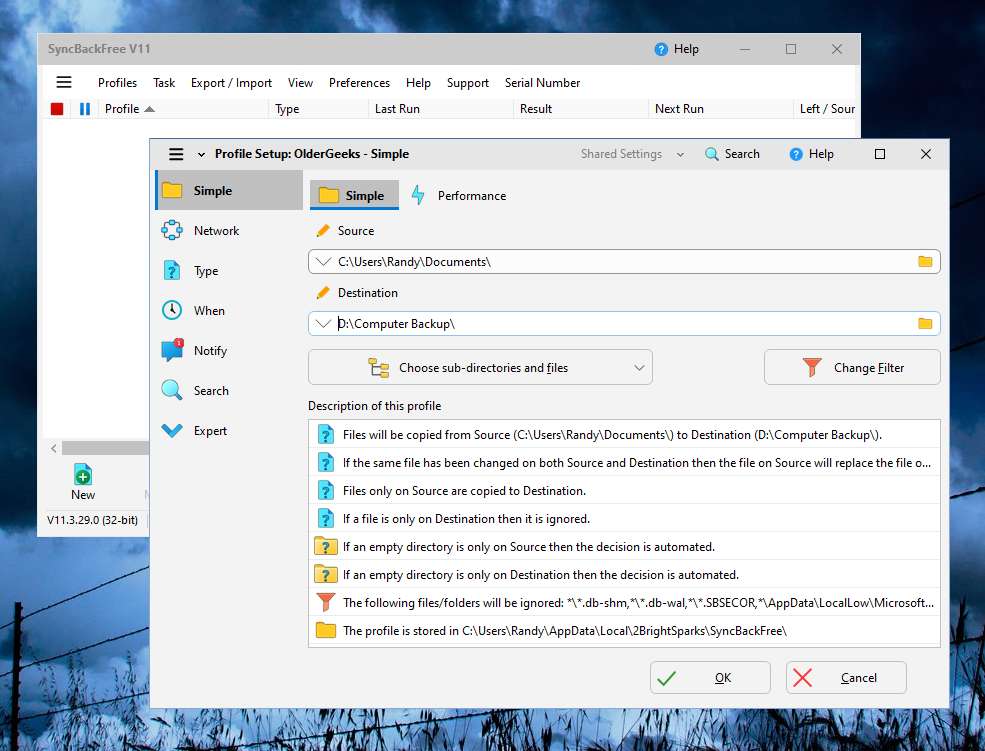The image size is (985, 751).
Task: Expand the Source path dropdown arrow
Action: click(323, 261)
